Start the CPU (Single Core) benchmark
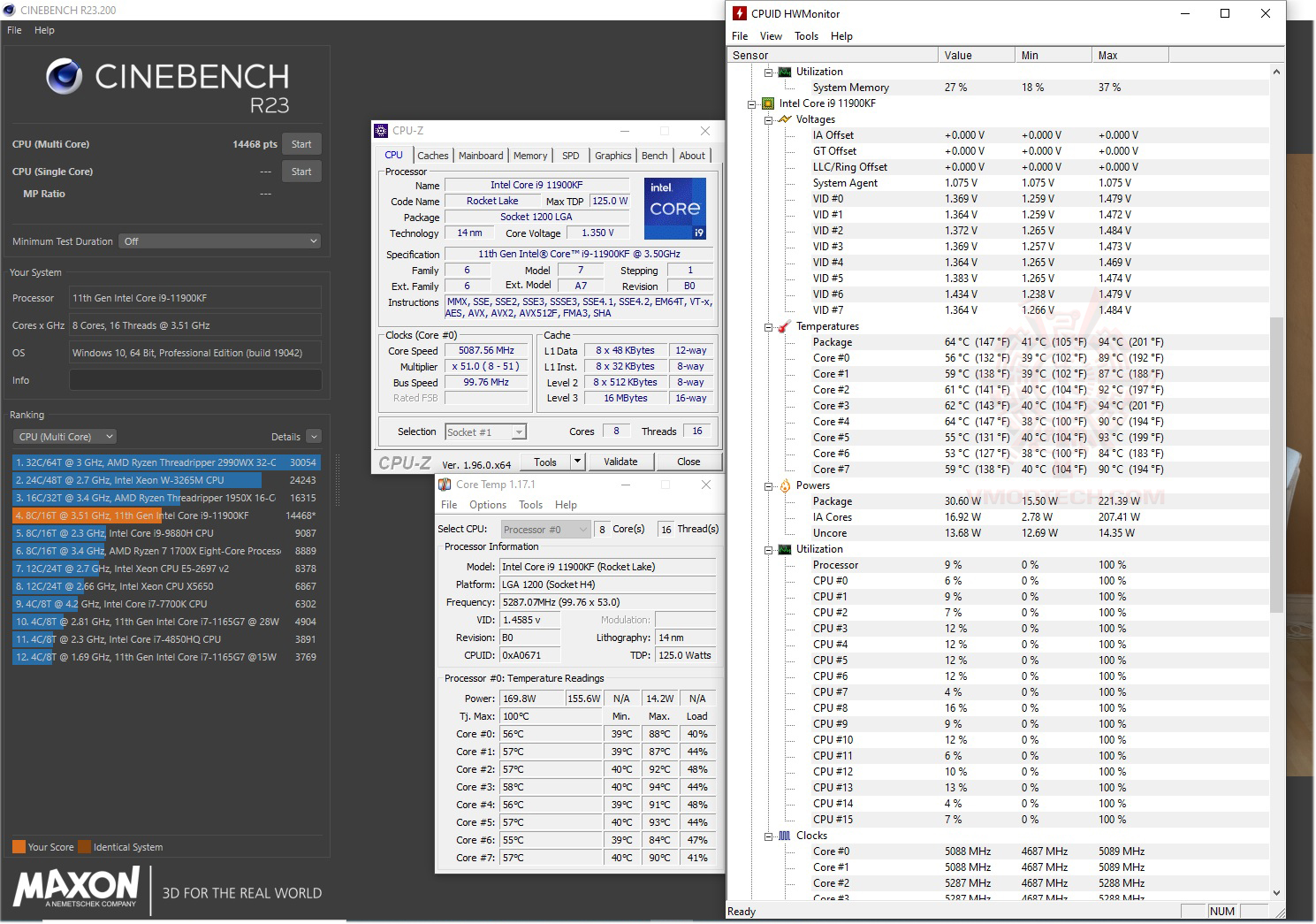1316x924 pixels. coord(301,172)
